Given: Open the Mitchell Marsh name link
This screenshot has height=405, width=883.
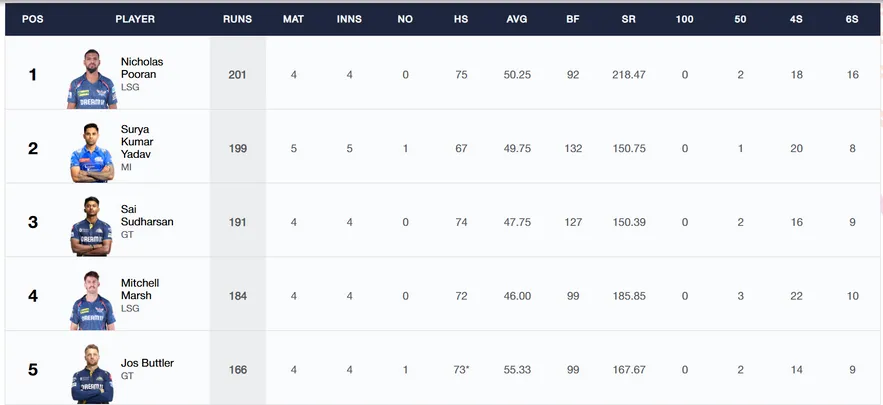Looking at the screenshot, I should click(x=140, y=290).
